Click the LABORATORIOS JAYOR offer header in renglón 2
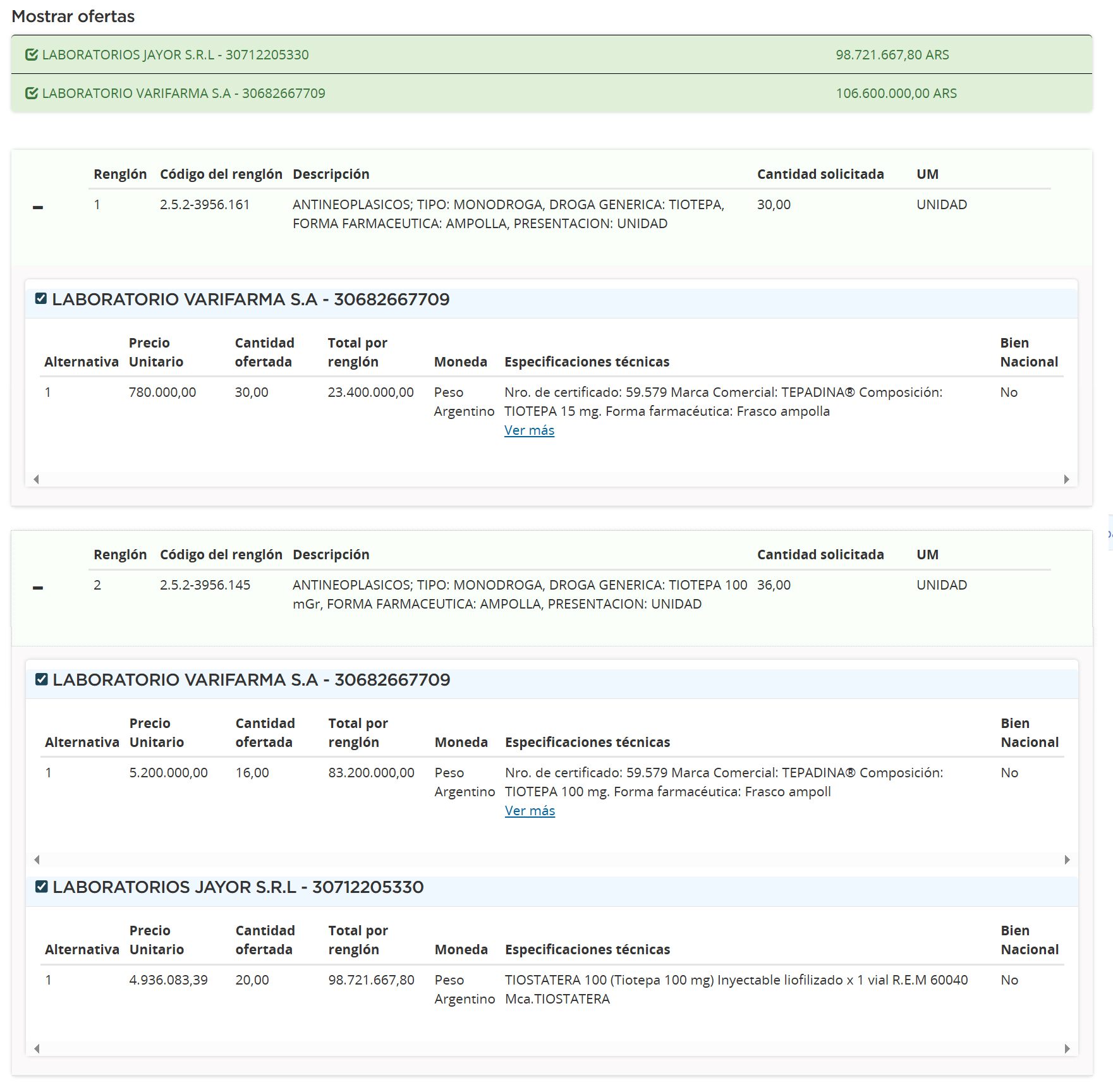Viewport: 1113px width, 1092px height. 238,887
